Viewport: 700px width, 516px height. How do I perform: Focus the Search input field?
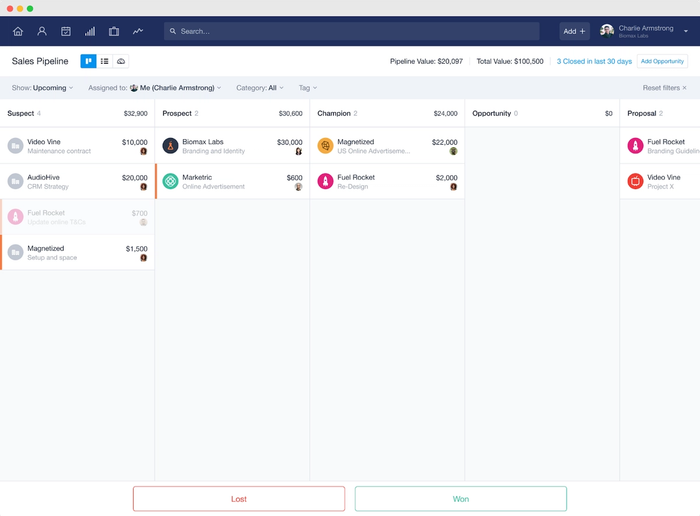click(x=352, y=31)
